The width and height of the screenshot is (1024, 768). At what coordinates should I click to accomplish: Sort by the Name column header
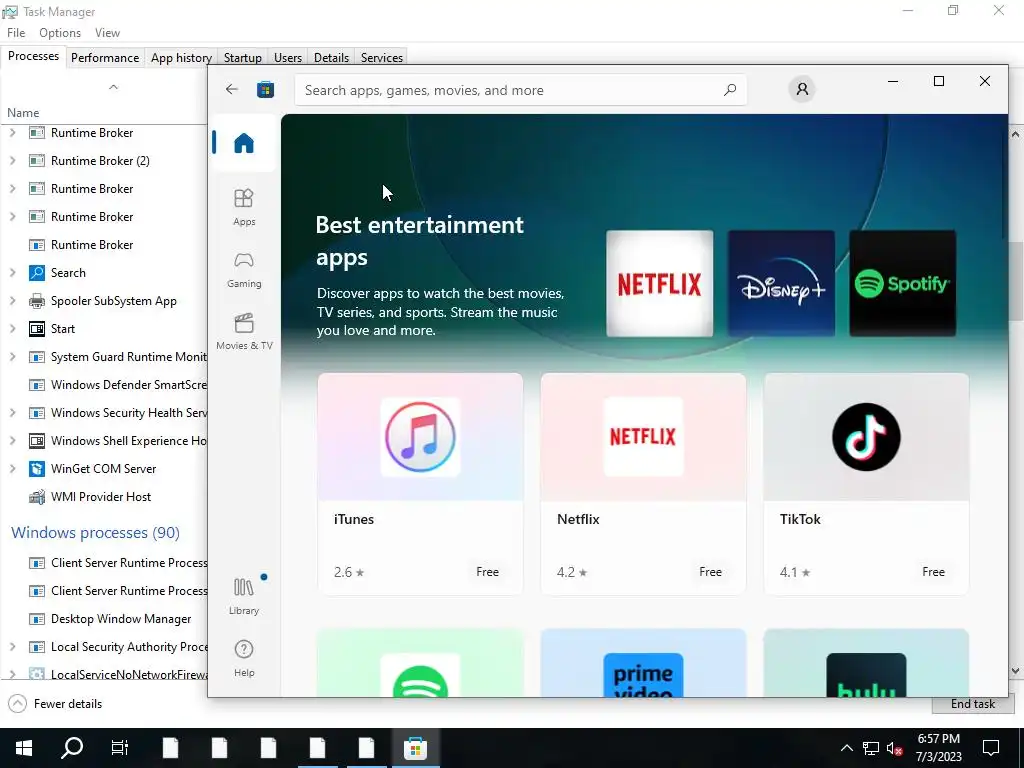(23, 113)
